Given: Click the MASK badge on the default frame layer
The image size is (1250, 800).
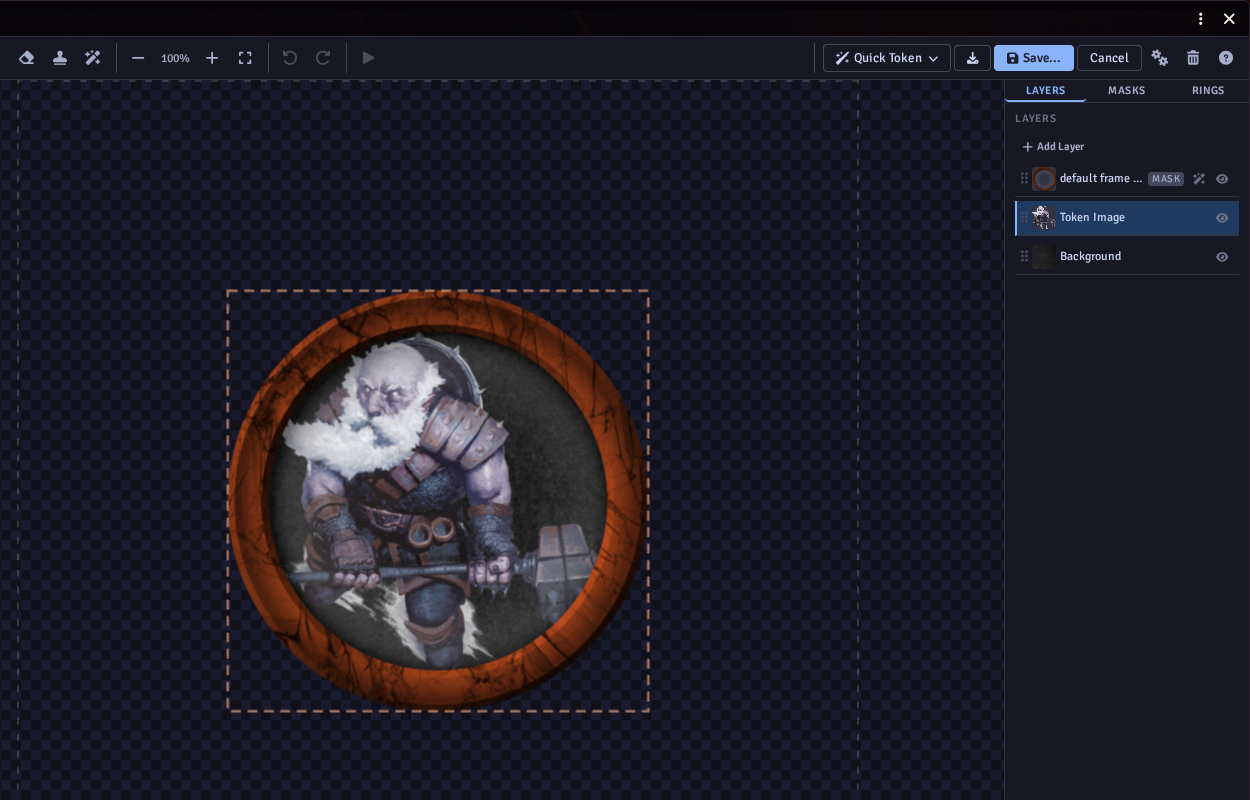Looking at the screenshot, I should click(1166, 179).
